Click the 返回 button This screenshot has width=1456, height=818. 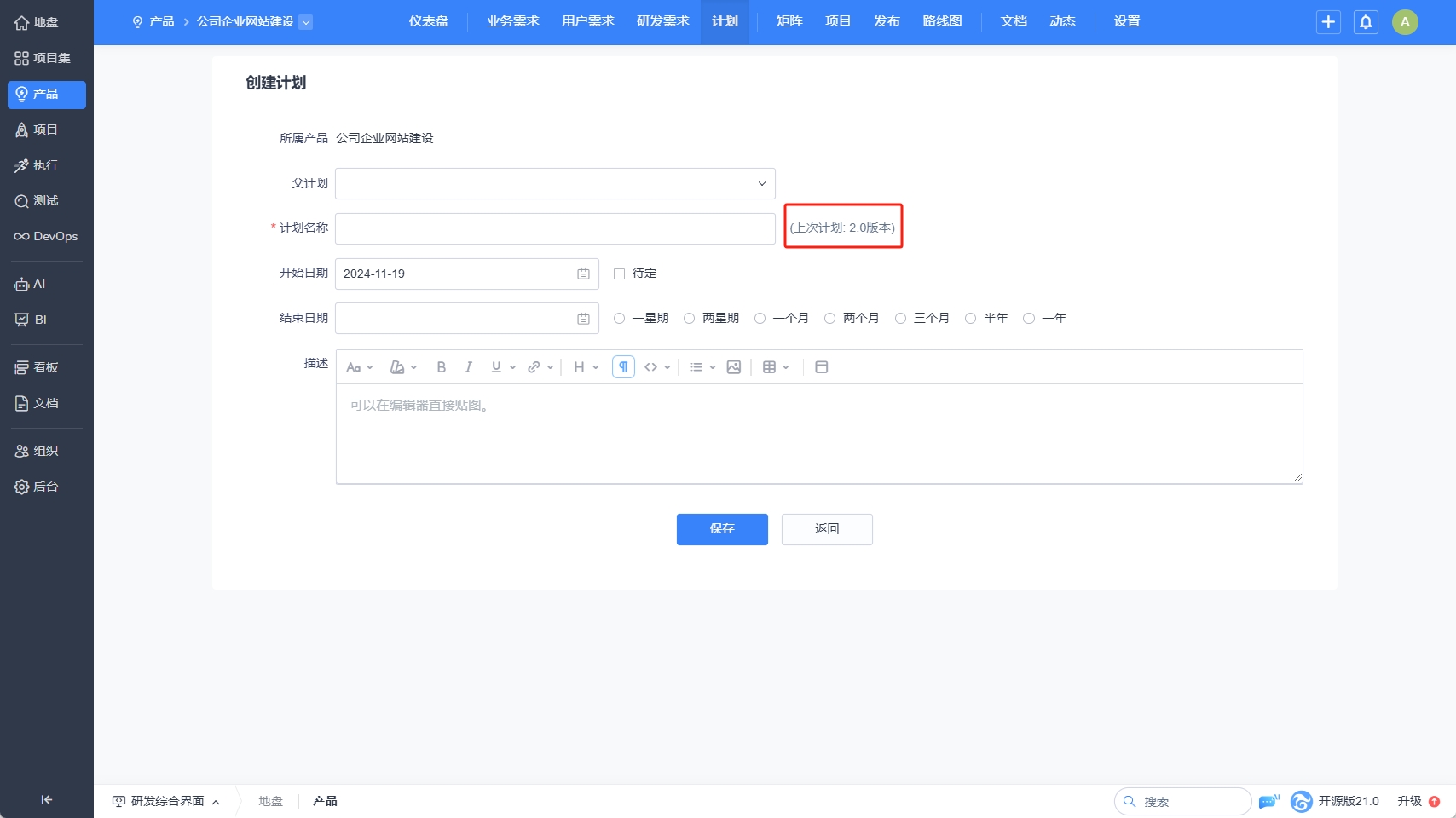(x=827, y=529)
